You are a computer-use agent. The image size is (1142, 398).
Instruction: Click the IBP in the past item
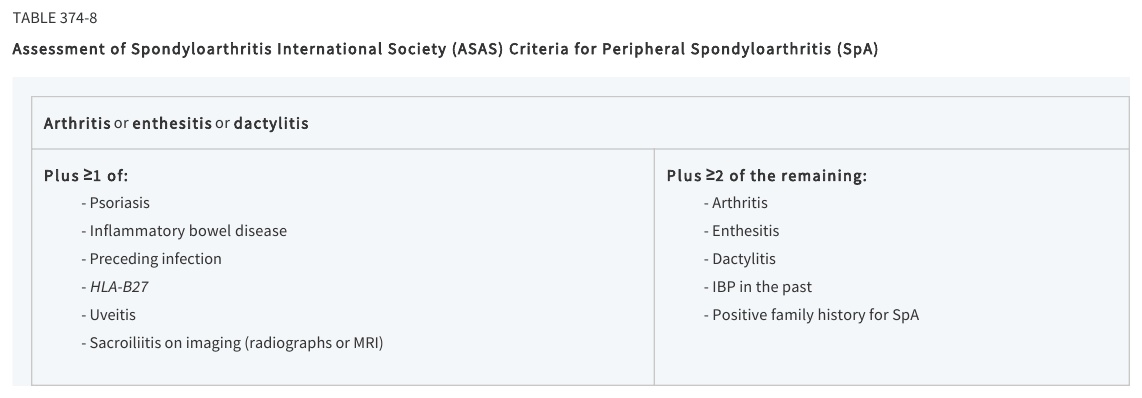pyautogui.click(x=758, y=286)
